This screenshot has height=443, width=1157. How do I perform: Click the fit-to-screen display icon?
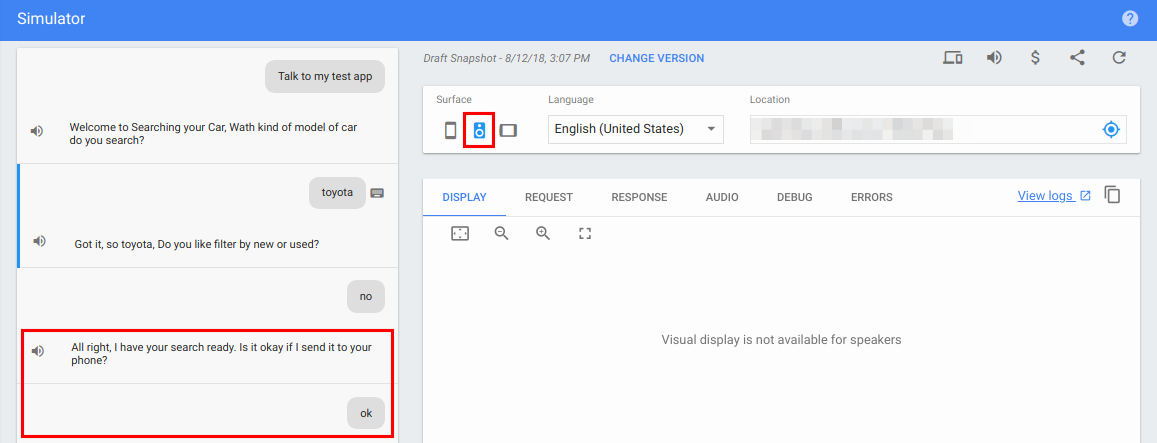[x=460, y=233]
